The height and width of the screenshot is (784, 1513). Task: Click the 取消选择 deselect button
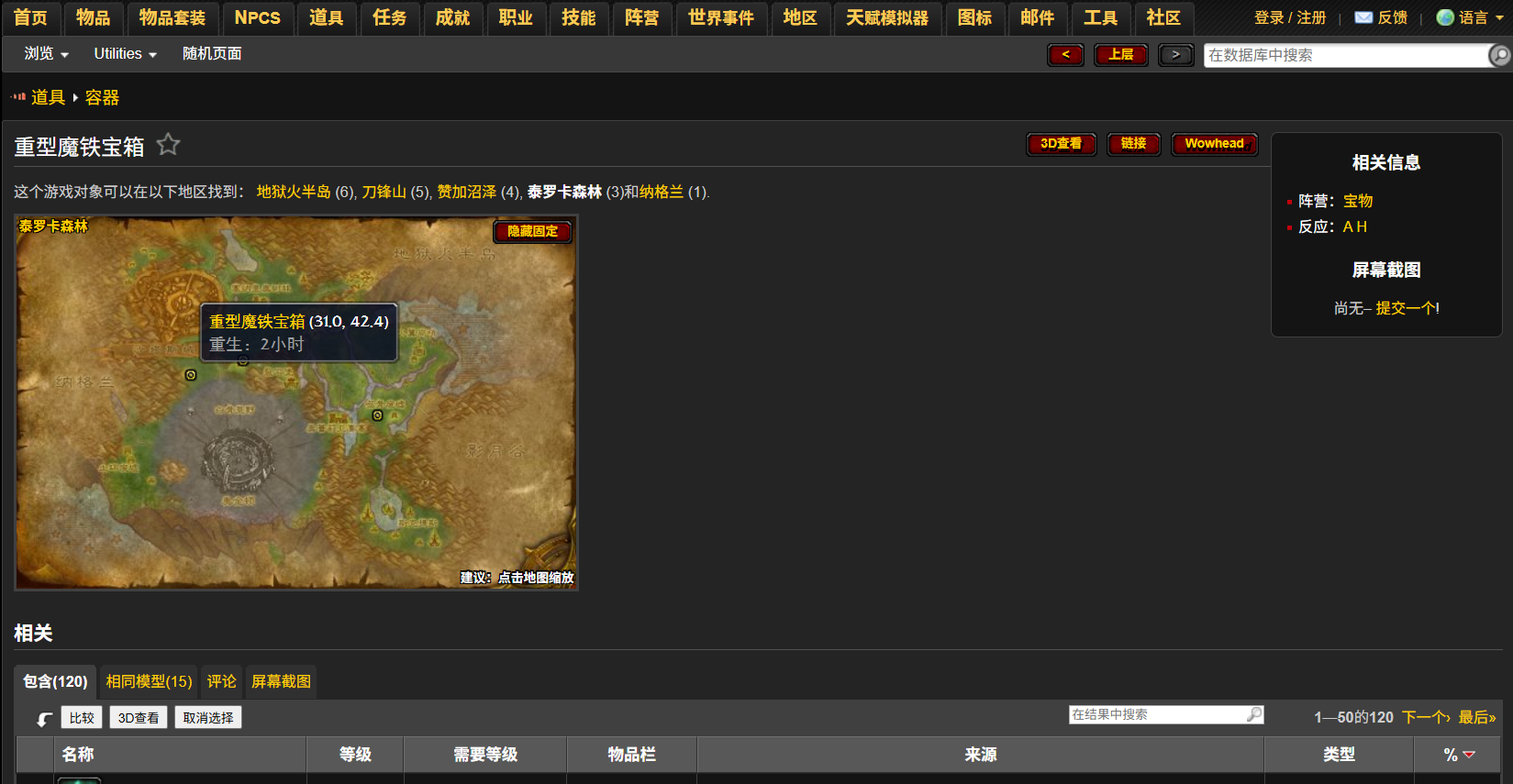point(208,717)
